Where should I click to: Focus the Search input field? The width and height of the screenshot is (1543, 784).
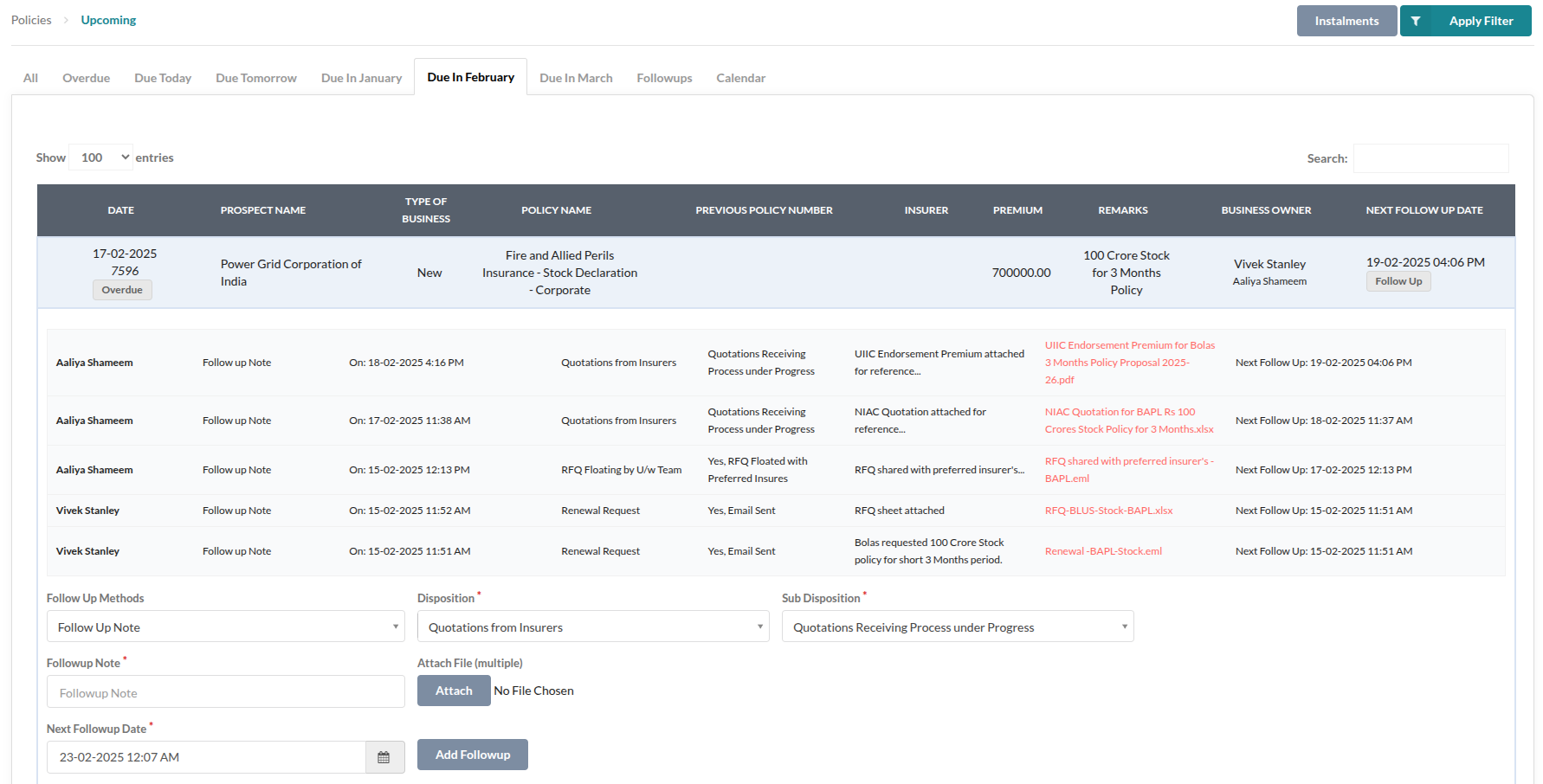[x=1430, y=158]
